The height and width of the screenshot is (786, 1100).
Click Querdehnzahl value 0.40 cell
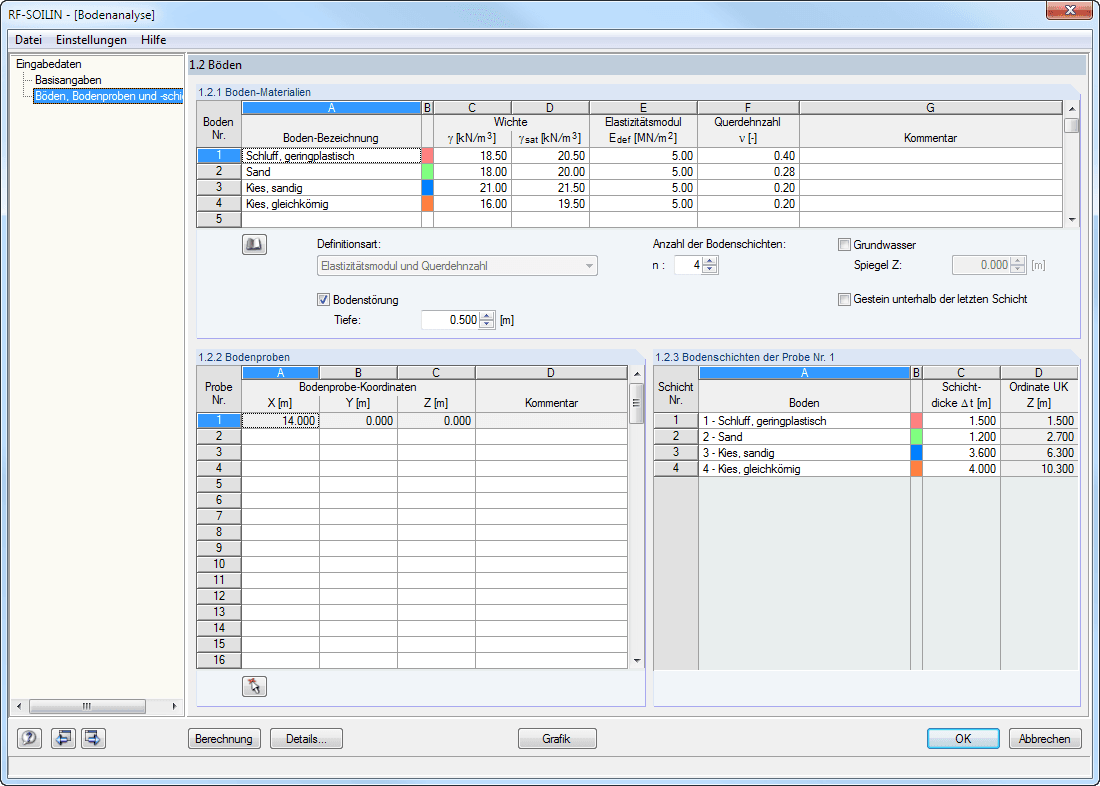(x=749, y=156)
